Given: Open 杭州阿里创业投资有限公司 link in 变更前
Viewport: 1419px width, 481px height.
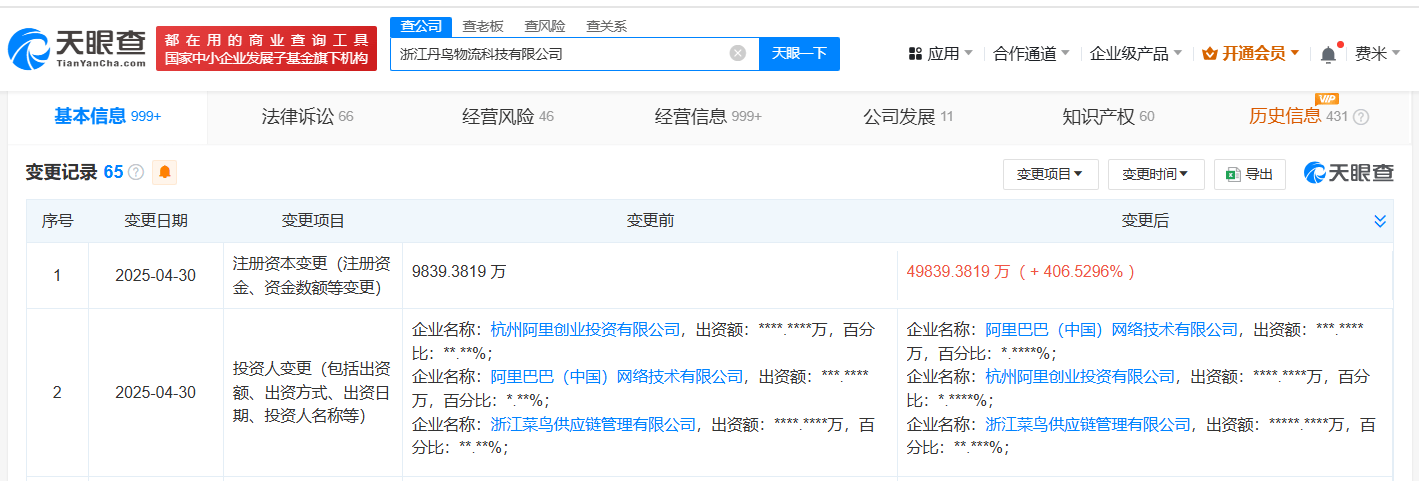Looking at the screenshot, I should coord(585,329).
